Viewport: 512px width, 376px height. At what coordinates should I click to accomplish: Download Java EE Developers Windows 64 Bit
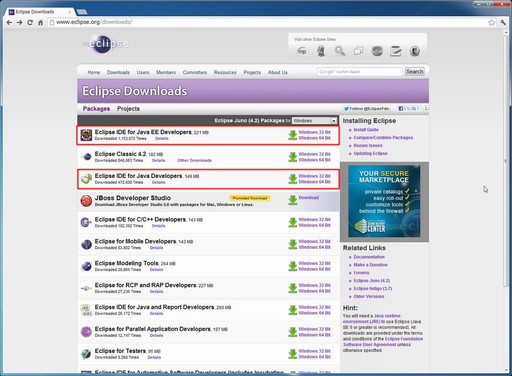pyautogui.click(x=315, y=138)
